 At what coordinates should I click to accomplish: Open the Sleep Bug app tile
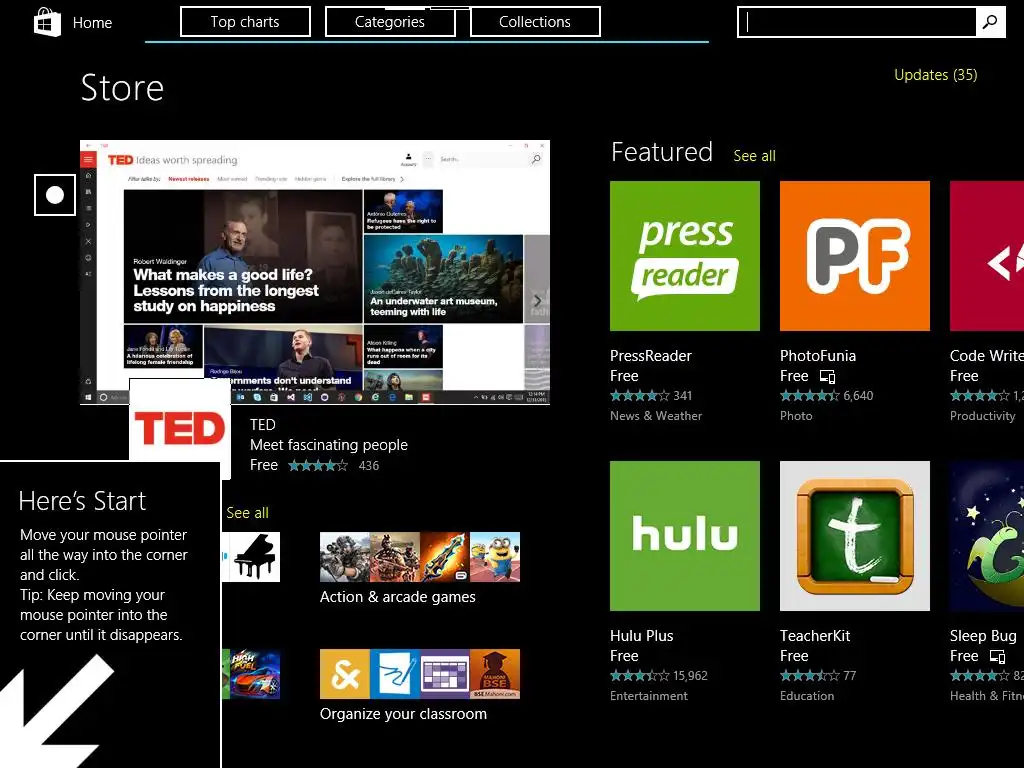coord(987,536)
